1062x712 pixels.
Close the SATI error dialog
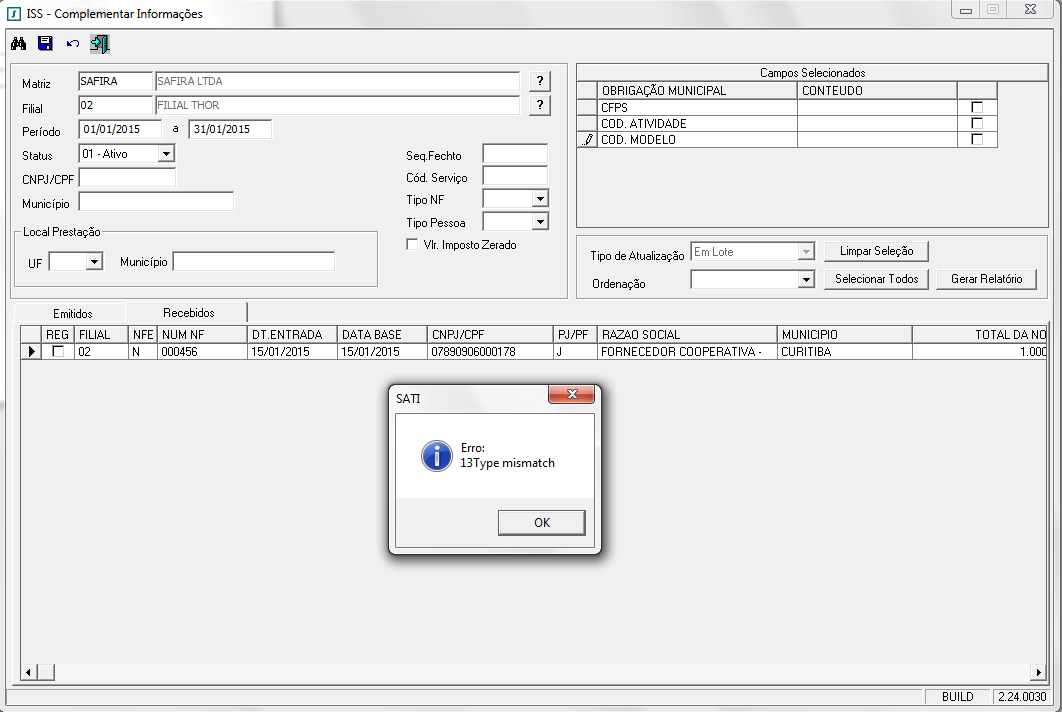click(x=571, y=394)
